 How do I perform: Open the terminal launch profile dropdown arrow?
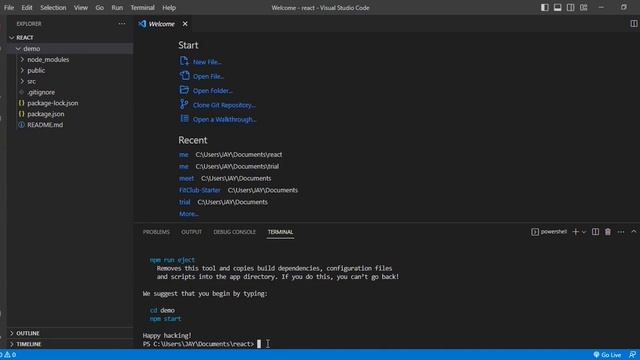click(584, 232)
